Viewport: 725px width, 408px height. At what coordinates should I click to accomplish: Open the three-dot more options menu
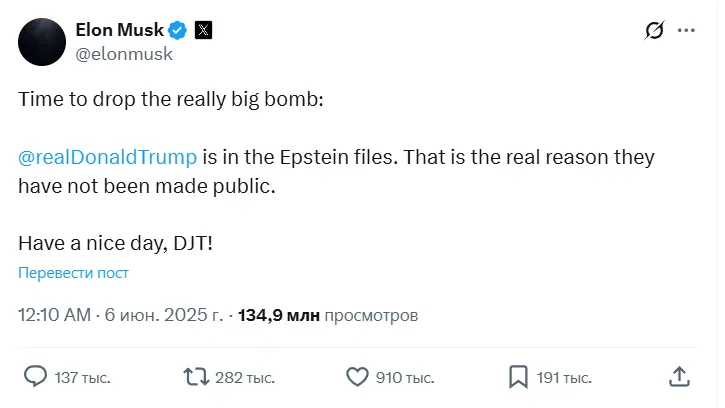coord(686,31)
